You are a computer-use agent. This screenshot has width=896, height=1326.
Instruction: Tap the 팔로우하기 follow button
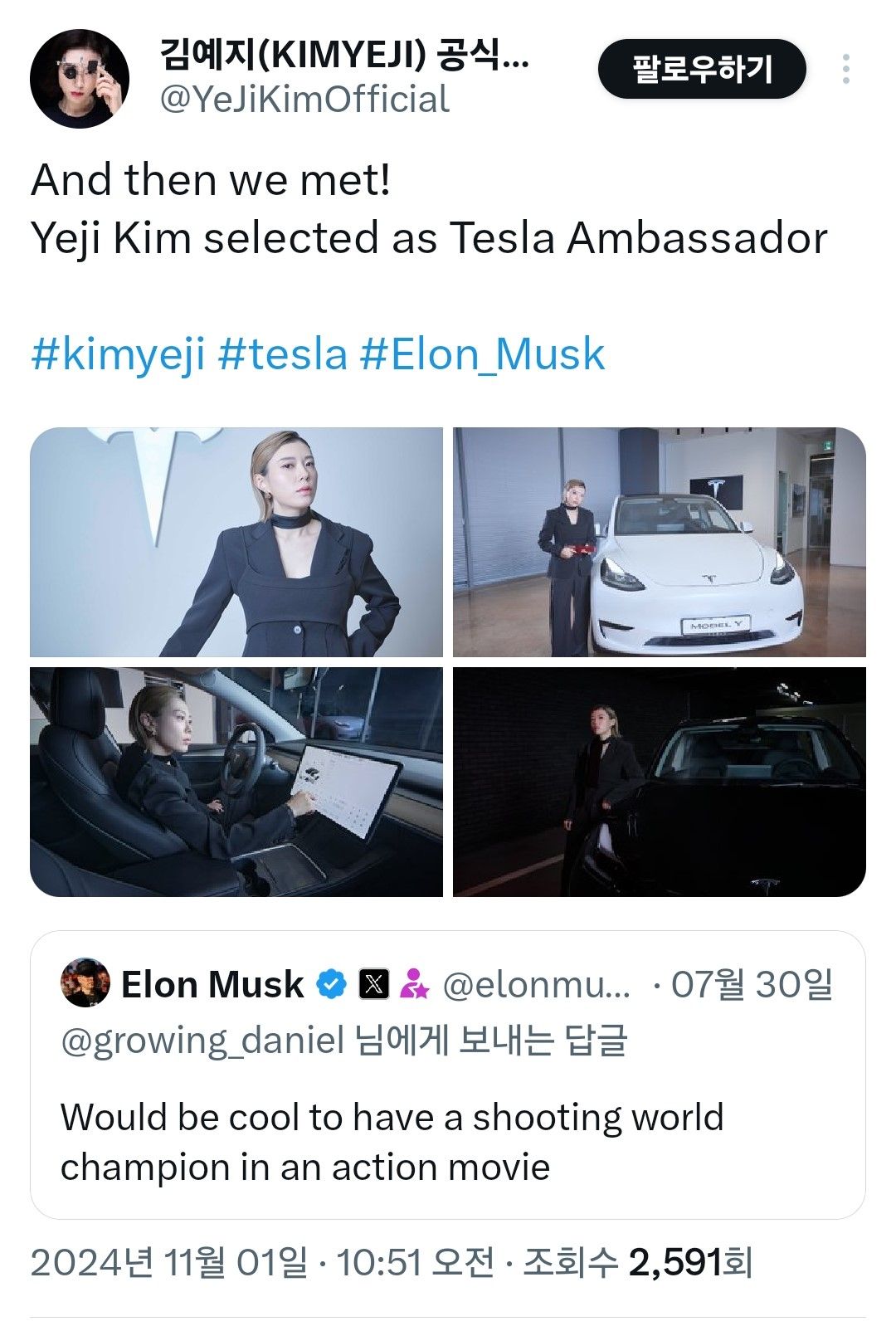[701, 69]
